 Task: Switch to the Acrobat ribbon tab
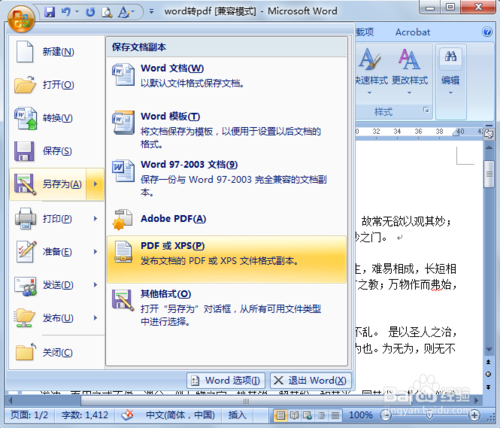(413, 32)
